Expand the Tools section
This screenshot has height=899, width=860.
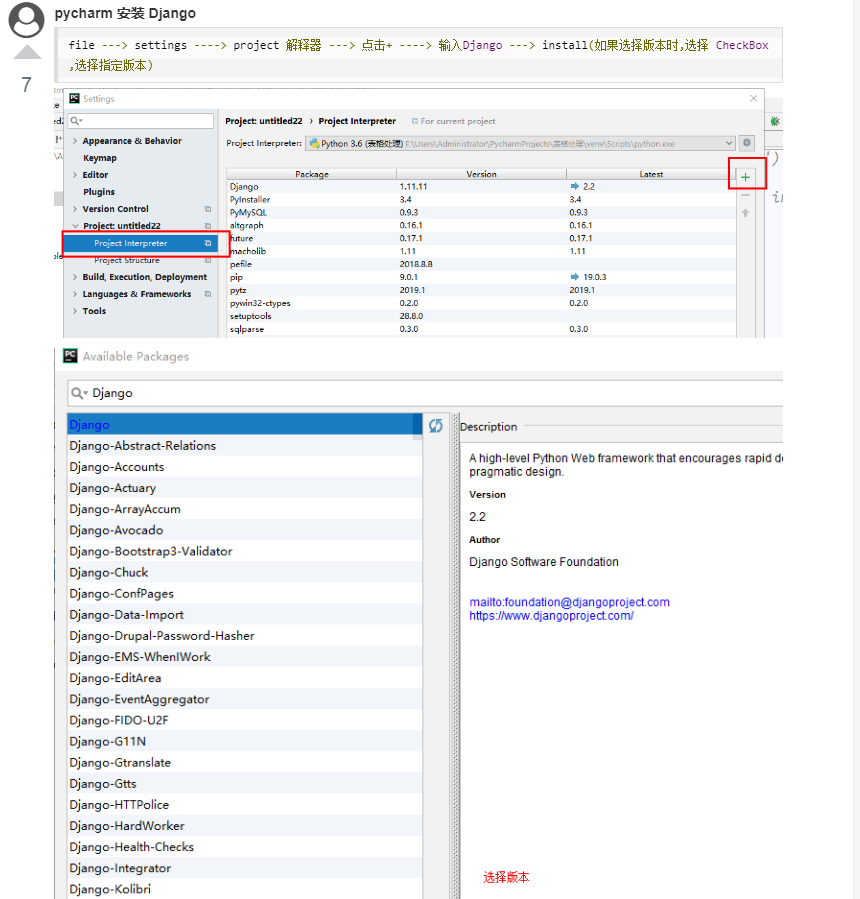click(x=75, y=311)
